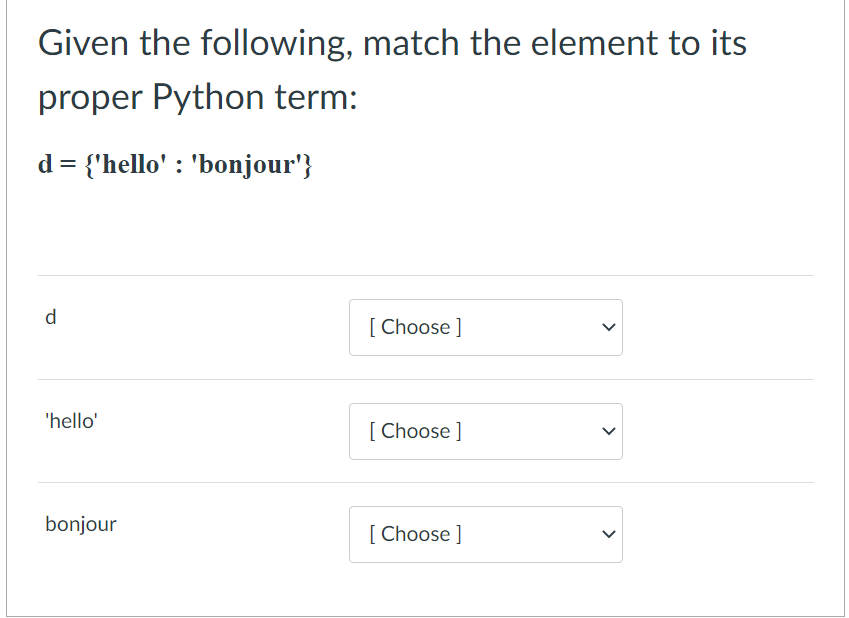Click the [ Choose ] text in the top dropdown

pos(414,327)
